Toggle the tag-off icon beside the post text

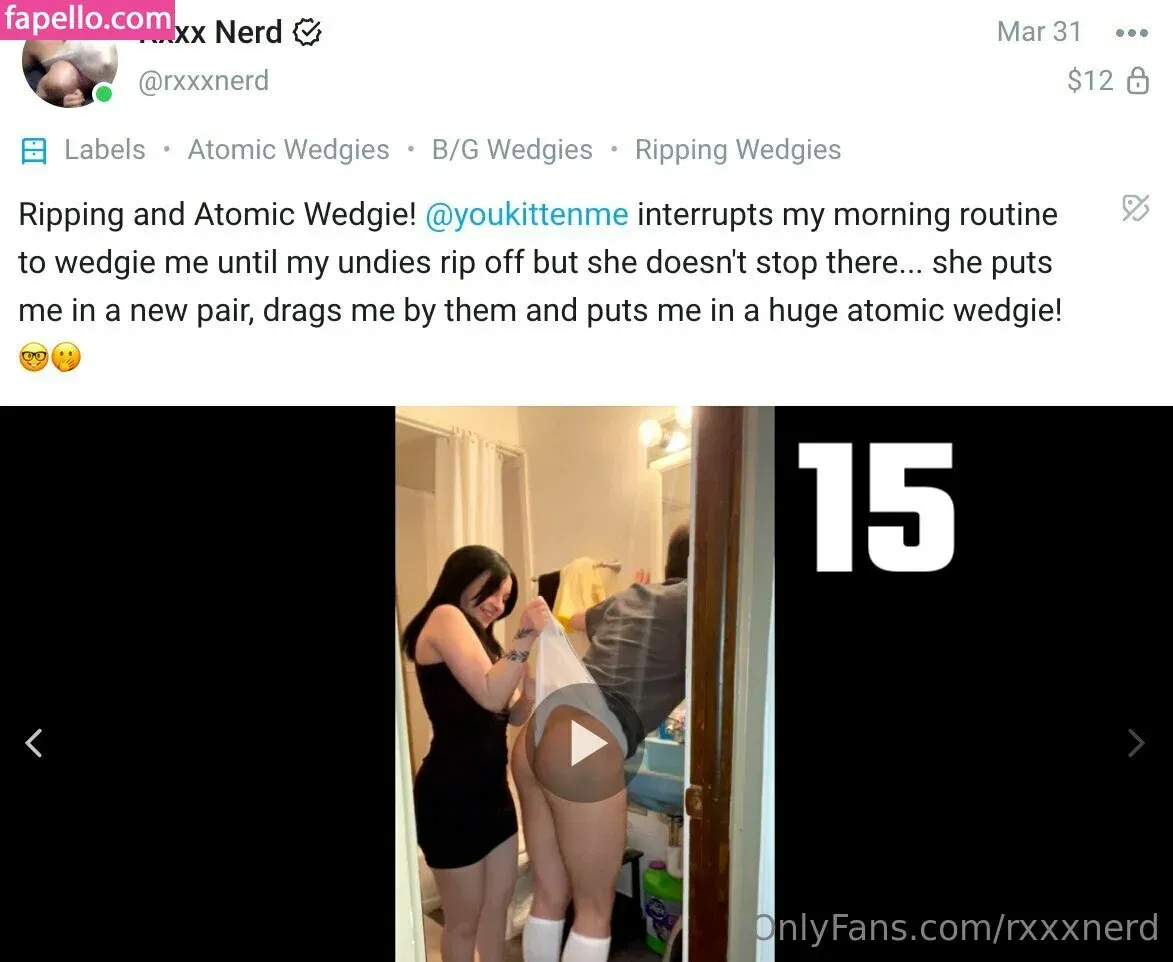[1135, 208]
